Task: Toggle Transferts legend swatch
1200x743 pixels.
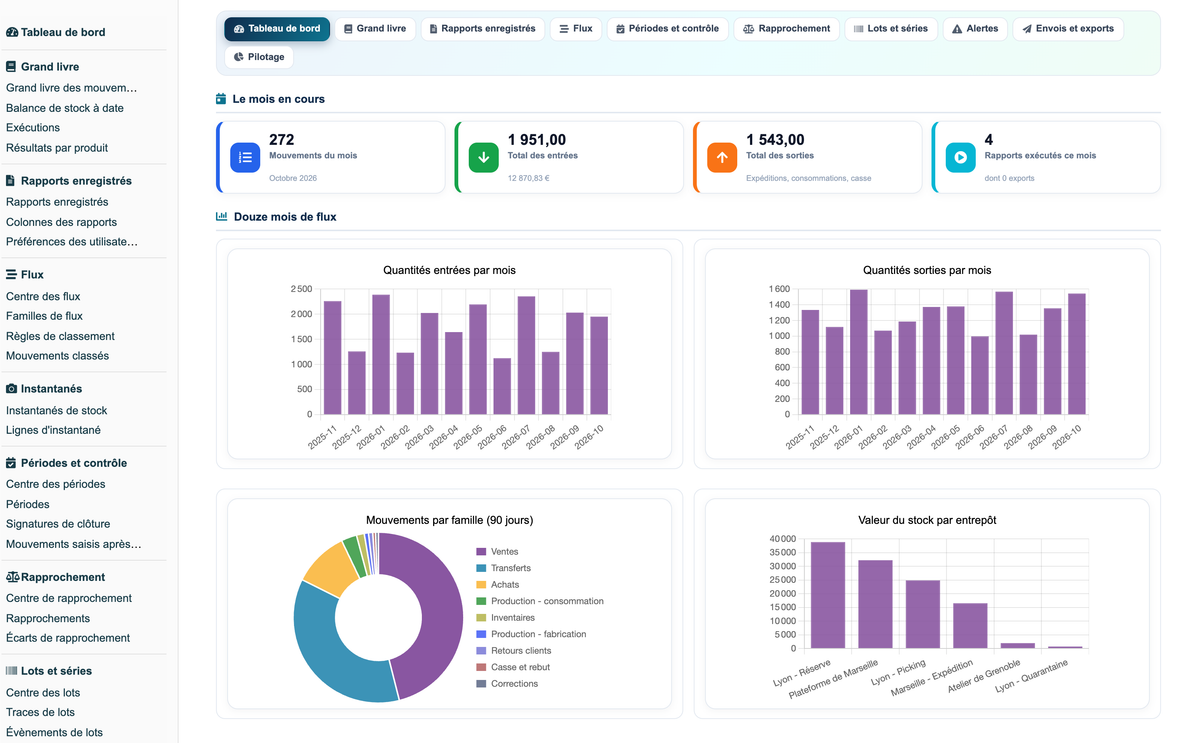Action: click(x=481, y=568)
